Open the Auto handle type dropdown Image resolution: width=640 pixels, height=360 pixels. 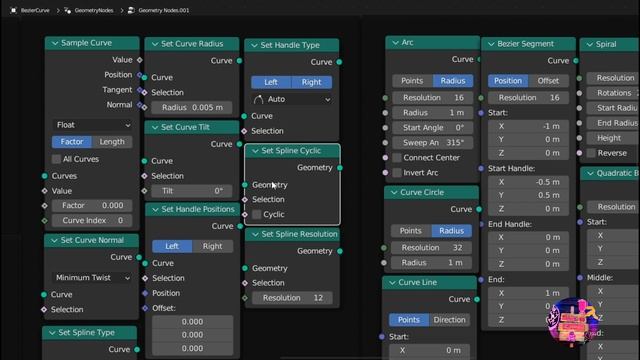291,99
